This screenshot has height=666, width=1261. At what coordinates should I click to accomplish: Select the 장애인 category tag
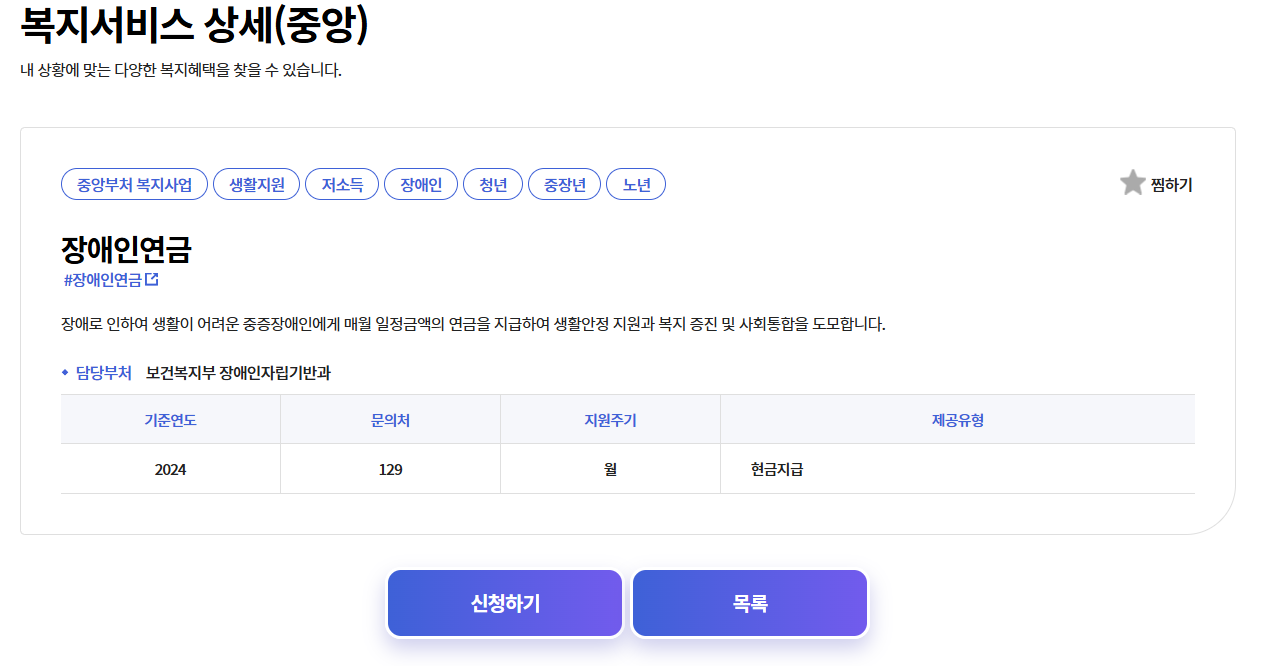click(420, 183)
